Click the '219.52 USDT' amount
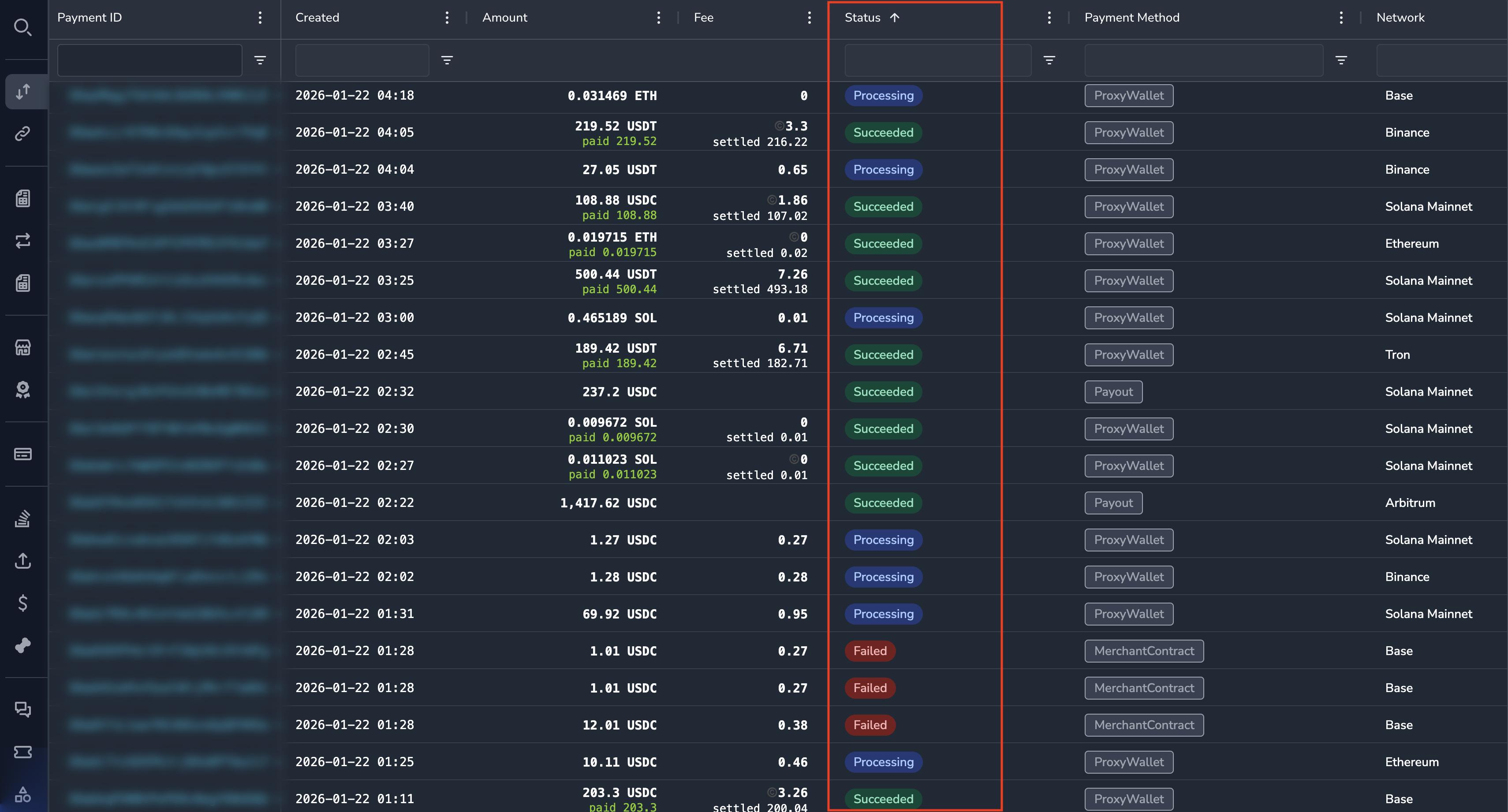This screenshot has height=812, width=1508. pos(616,126)
